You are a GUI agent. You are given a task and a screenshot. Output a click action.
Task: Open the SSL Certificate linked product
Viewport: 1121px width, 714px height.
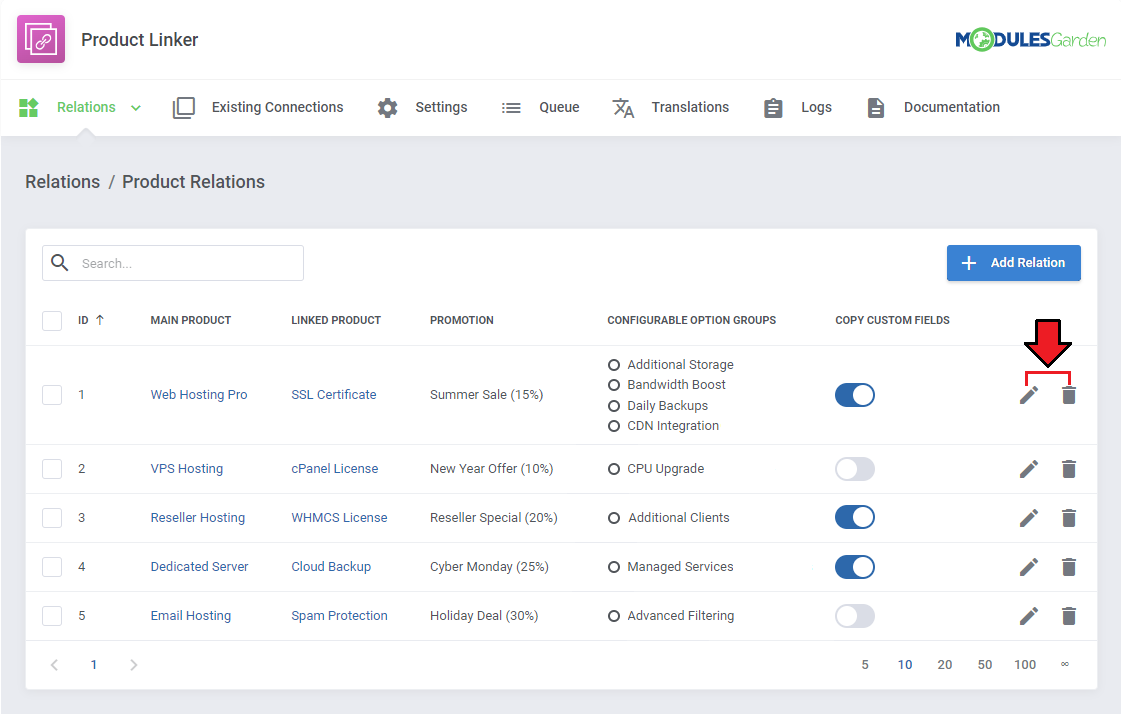[x=334, y=395]
